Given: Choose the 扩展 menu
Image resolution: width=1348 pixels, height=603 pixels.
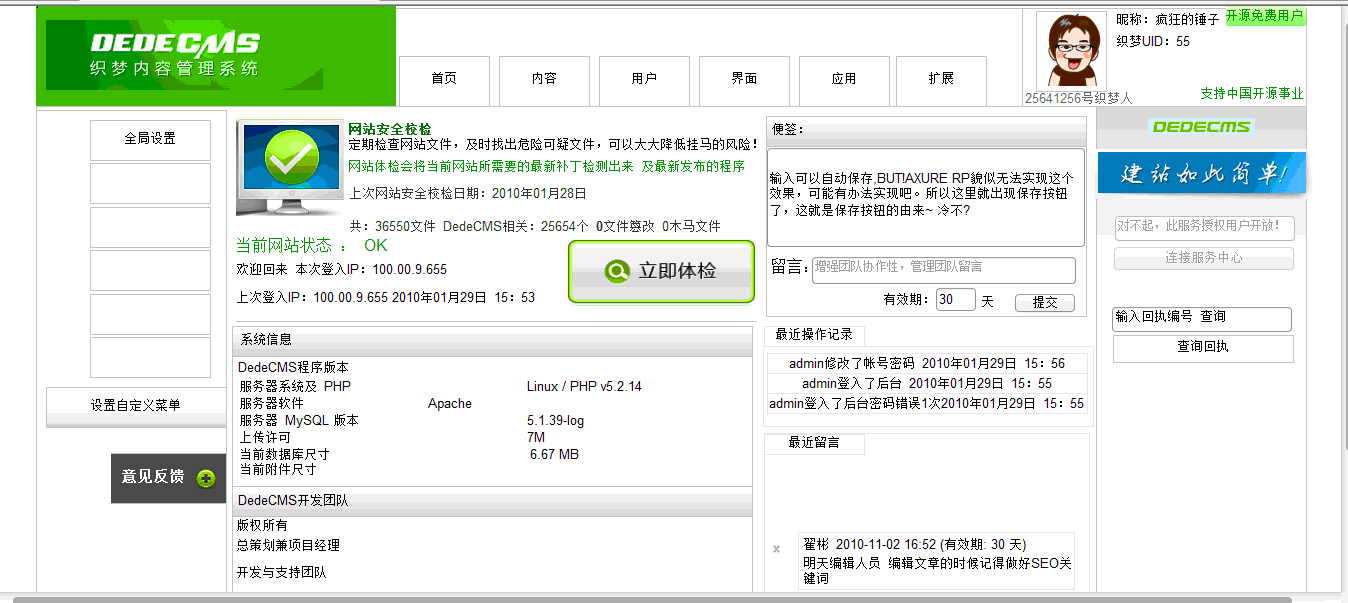Looking at the screenshot, I should click(x=941, y=80).
